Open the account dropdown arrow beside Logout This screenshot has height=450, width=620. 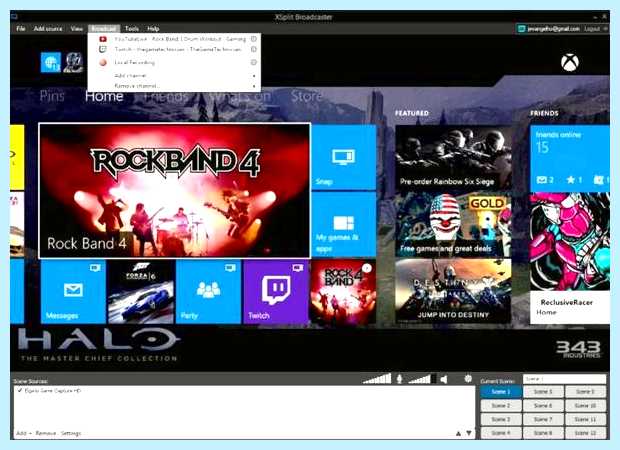coord(605,29)
